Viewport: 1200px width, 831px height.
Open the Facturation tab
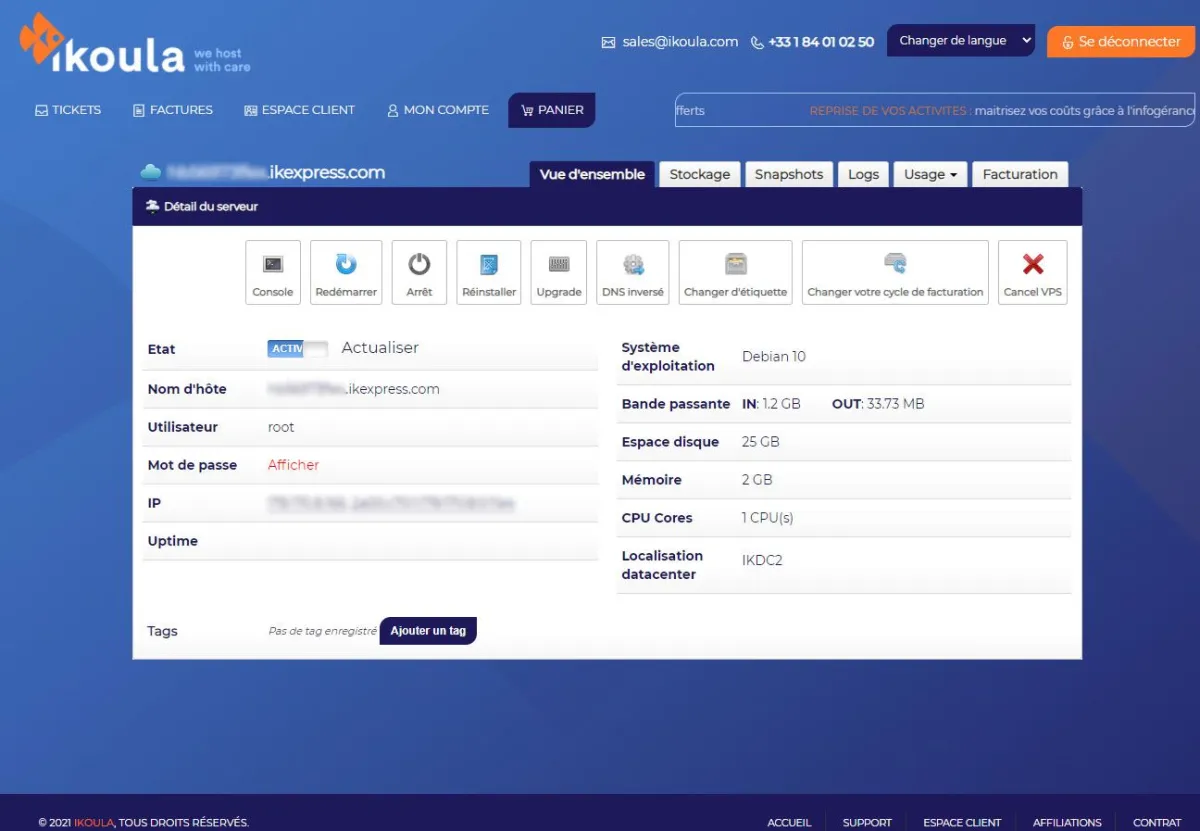click(x=1020, y=174)
